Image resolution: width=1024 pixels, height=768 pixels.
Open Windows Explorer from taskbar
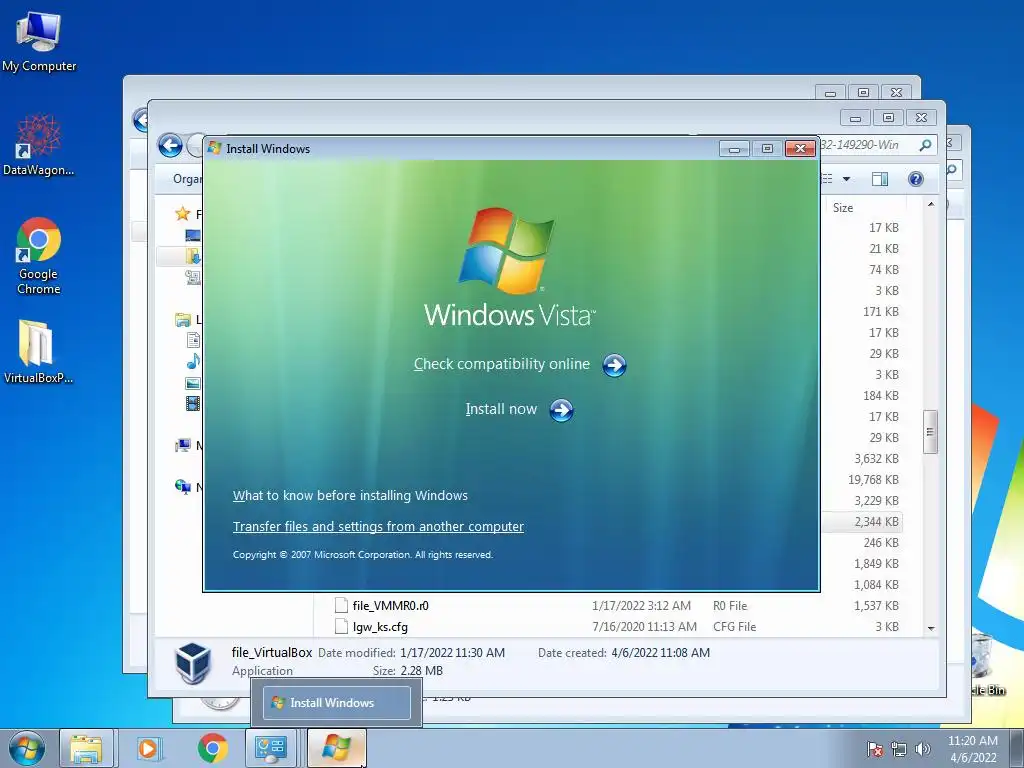pos(87,748)
